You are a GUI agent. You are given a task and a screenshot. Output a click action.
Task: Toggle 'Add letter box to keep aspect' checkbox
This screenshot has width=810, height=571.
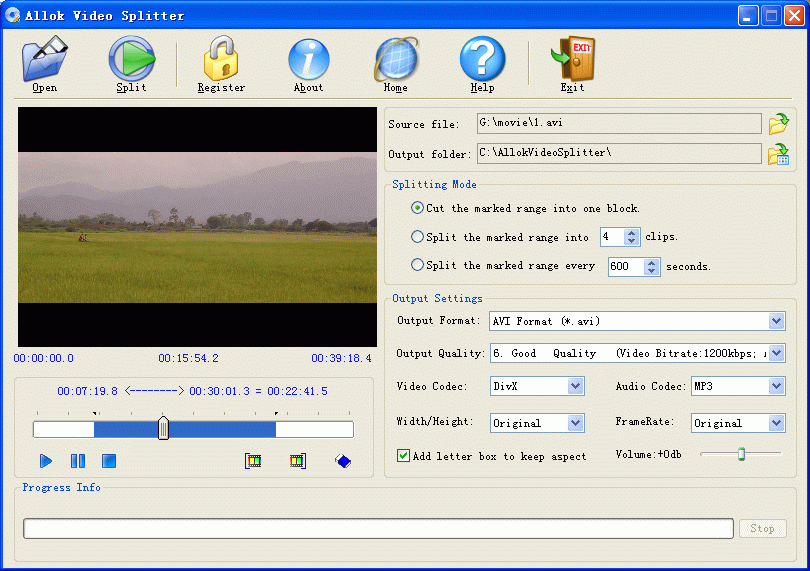point(404,456)
